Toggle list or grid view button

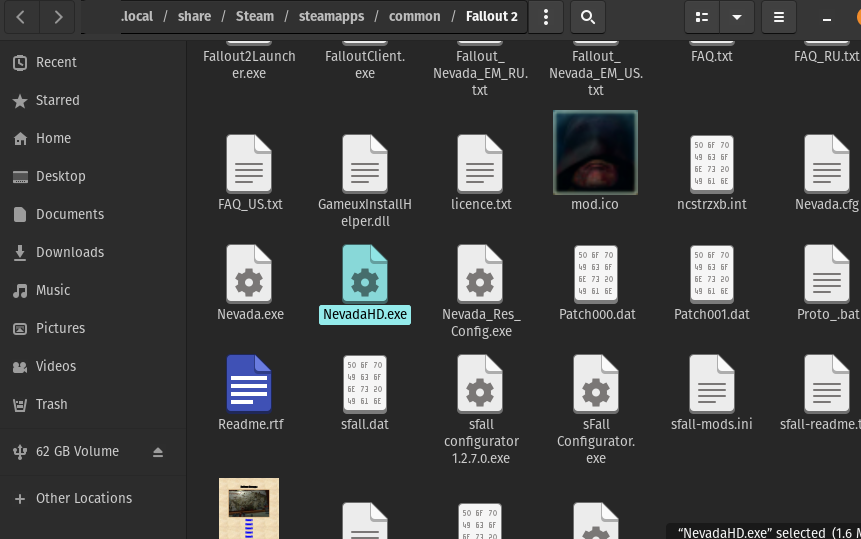point(702,17)
